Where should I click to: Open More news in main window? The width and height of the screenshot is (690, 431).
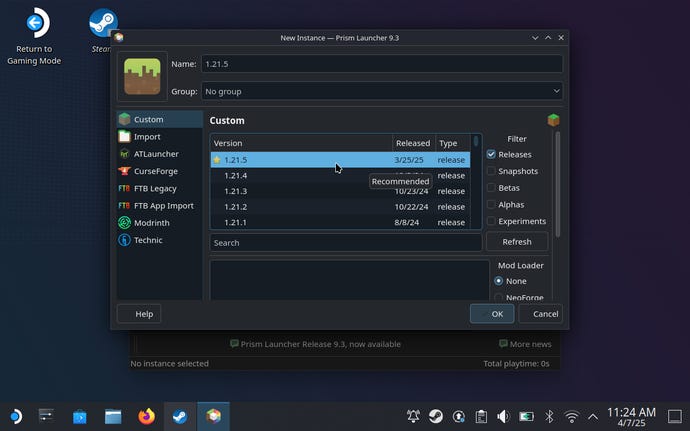(x=525, y=344)
